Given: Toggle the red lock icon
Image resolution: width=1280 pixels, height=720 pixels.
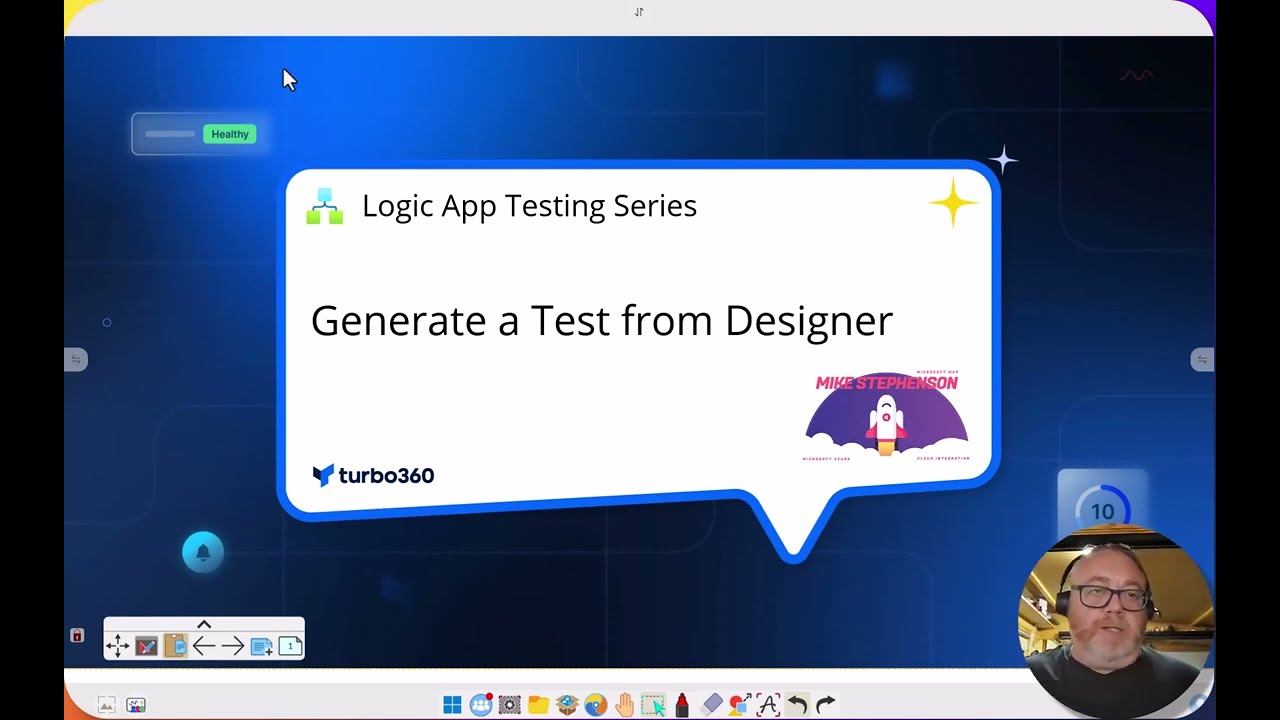Looking at the screenshot, I should pos(77,635).
